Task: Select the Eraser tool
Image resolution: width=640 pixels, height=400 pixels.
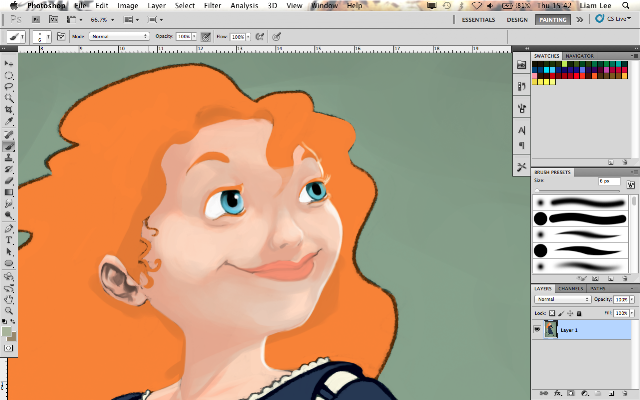Action: 9,180
